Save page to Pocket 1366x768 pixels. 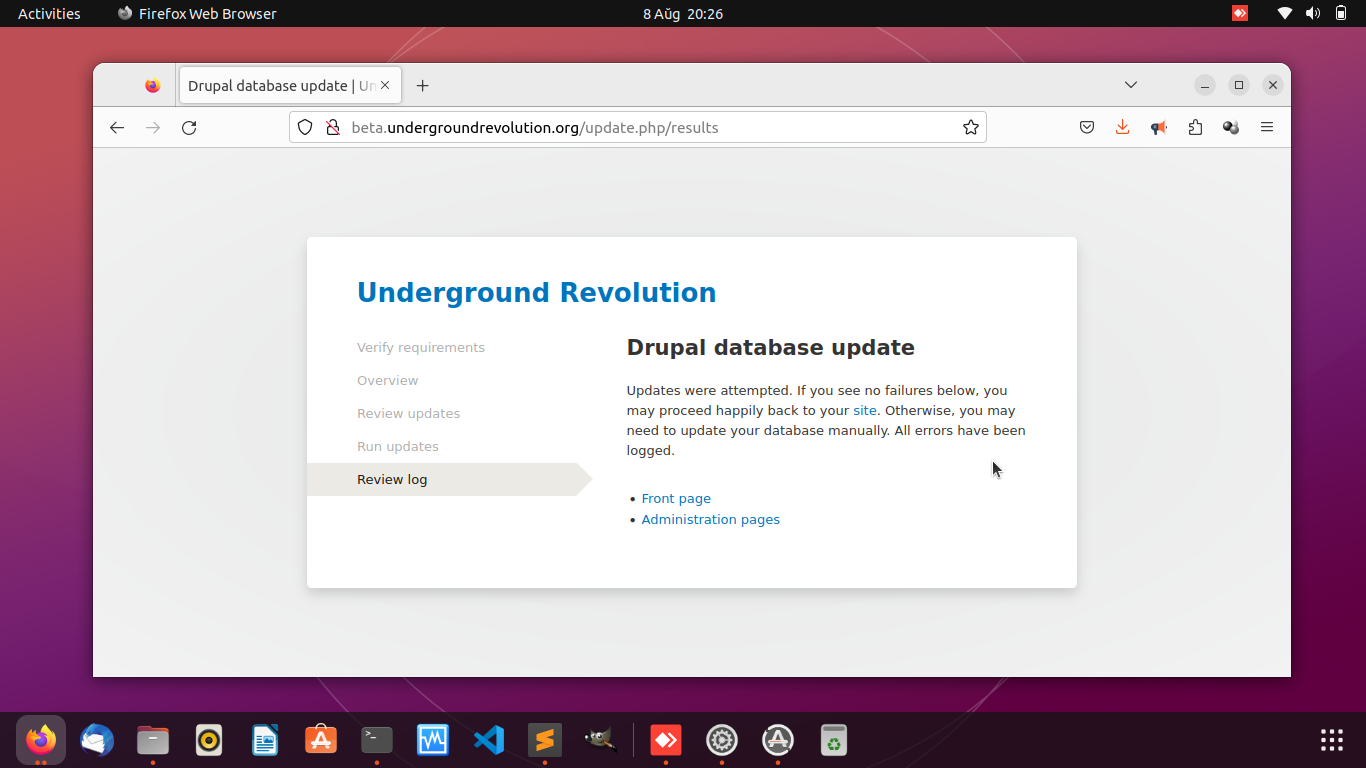click(x=1087, y=128)
